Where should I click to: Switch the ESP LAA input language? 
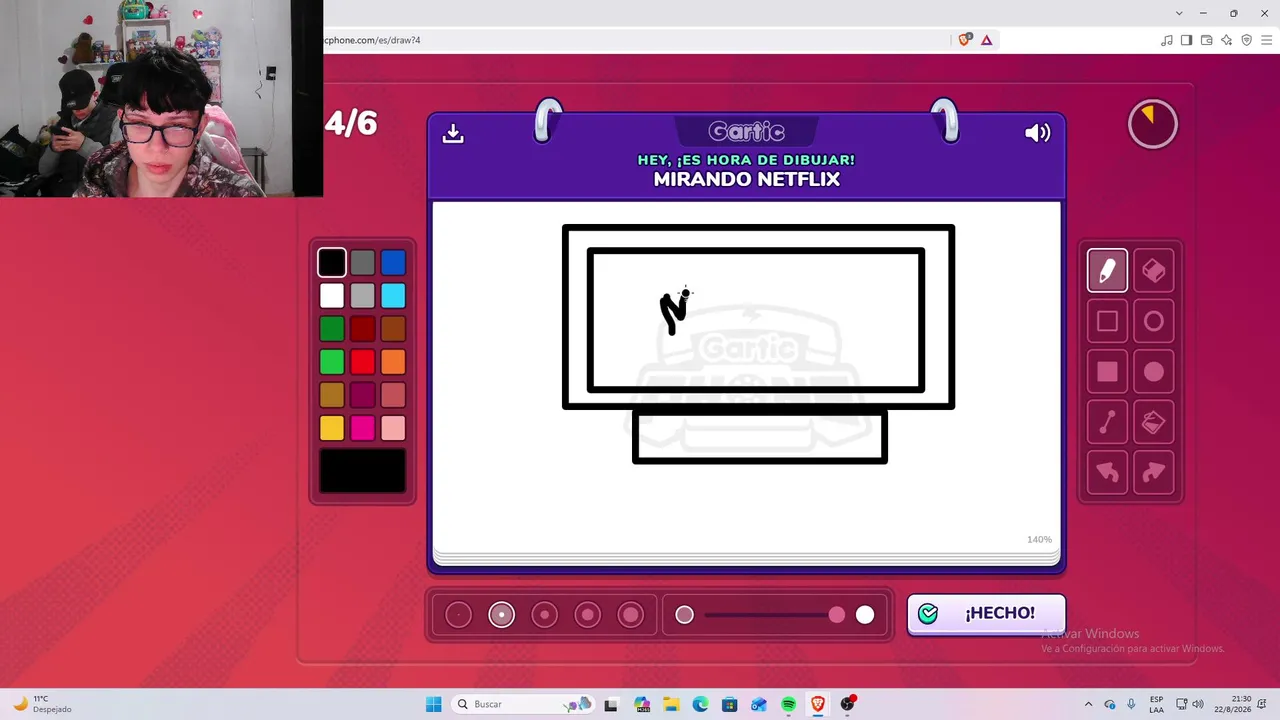point(1156,704)
